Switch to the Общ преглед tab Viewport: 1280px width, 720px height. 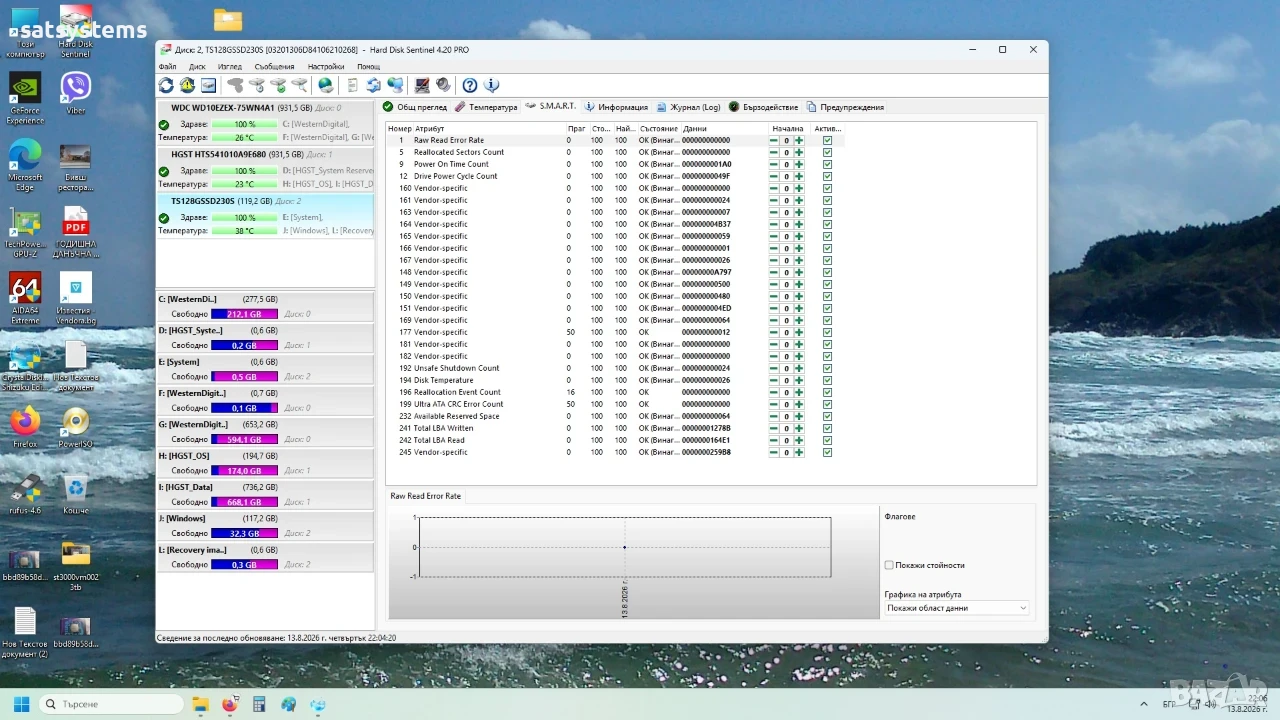pos(415,107)
